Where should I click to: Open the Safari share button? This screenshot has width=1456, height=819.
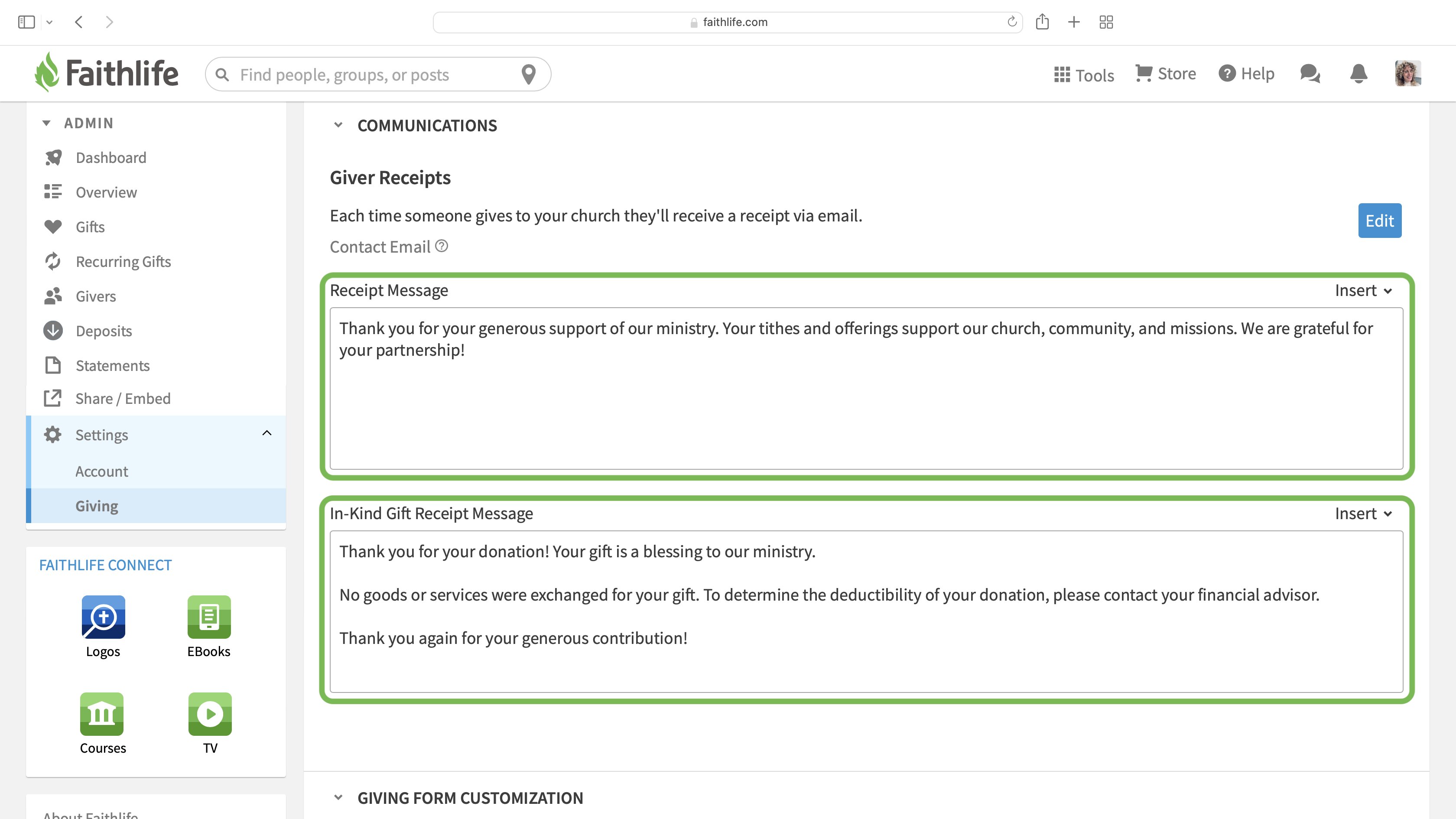click(x=1042, y=22)
